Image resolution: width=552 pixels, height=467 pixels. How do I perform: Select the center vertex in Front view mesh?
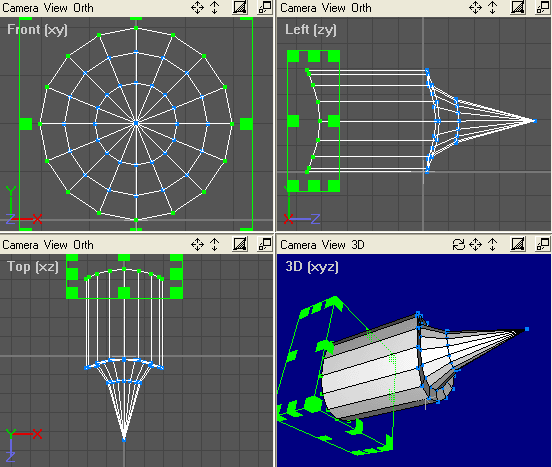(x=136, y=123)
